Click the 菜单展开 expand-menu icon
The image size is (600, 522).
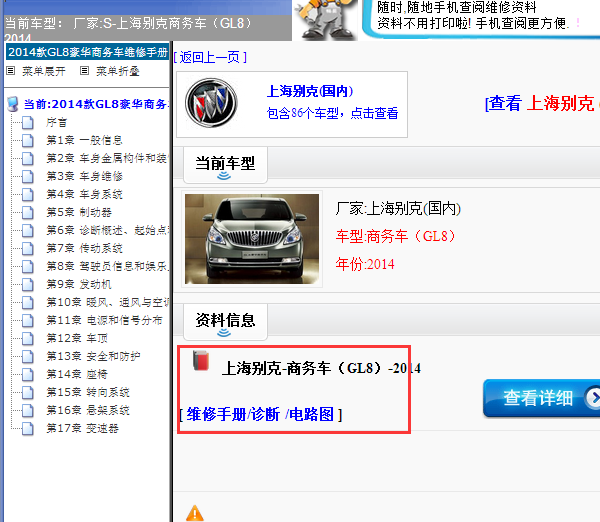click(x=11, y=71)
